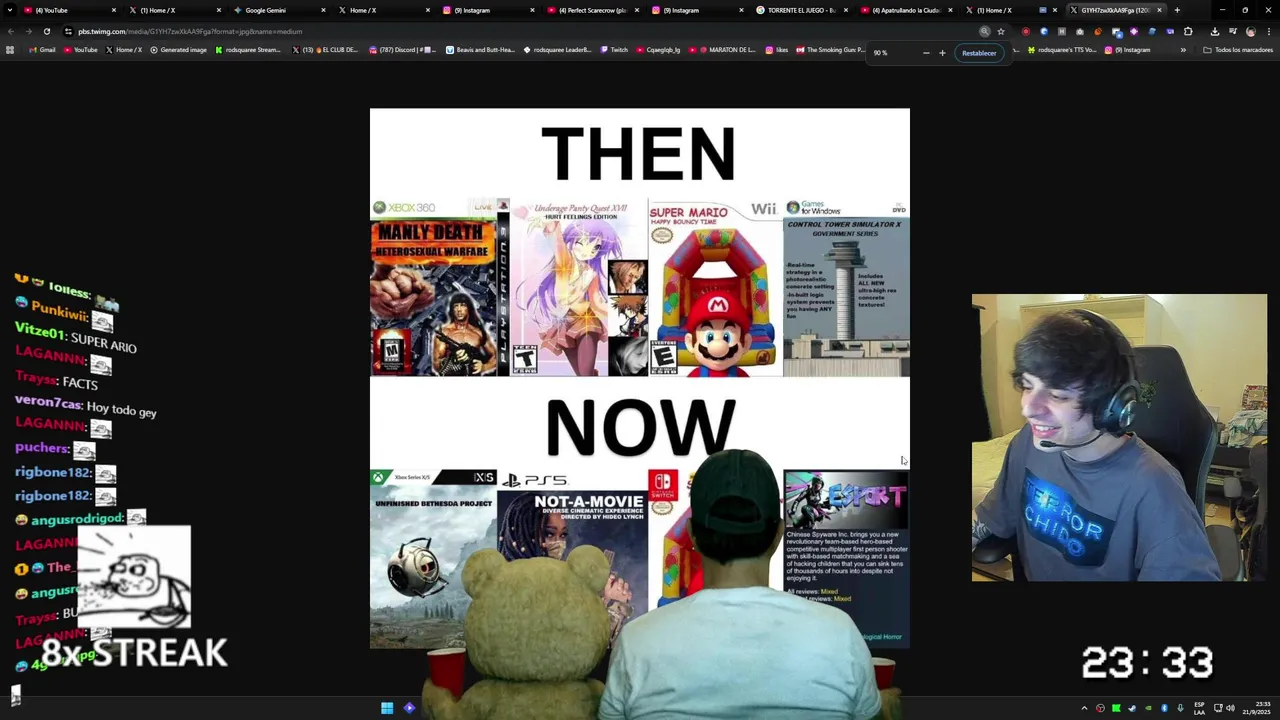Reload the current page
Viewport: 1280px width, 720px height.
[46, 31]
